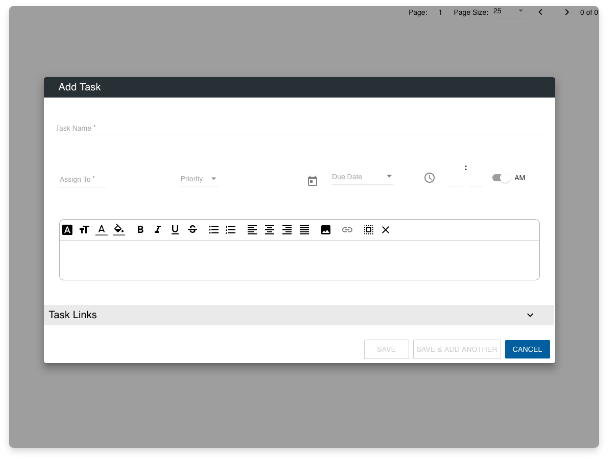This screenshot has width=608, height=460.
Task: Insert a hyperlink in the editor
Action: [x=347, y=230]
